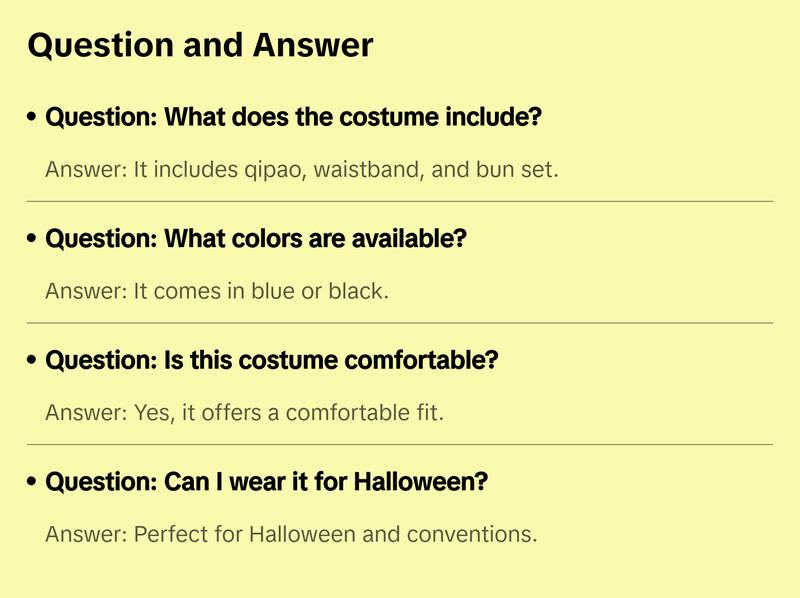800x598 pixels.
Task: Click the bullet before the costume comfortable question
Action: [x=33, y=361]
